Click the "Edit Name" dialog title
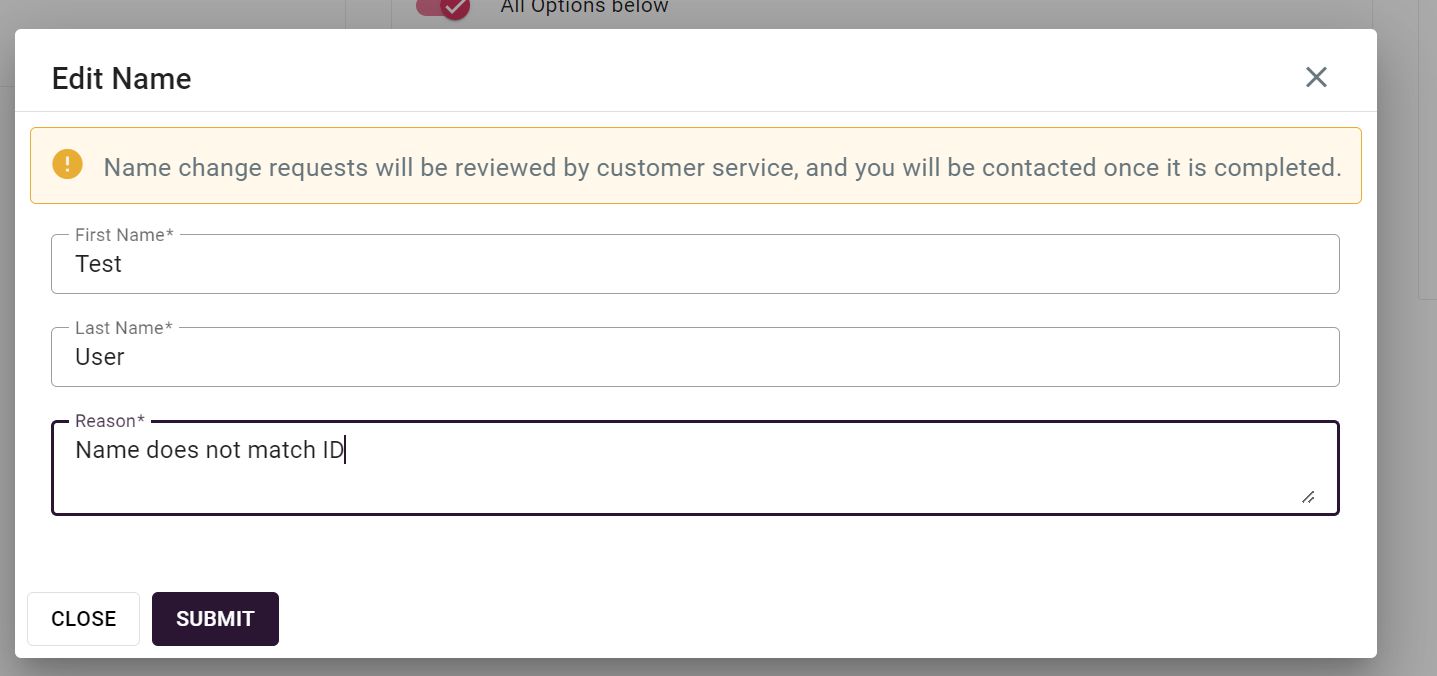 [121, 79]
